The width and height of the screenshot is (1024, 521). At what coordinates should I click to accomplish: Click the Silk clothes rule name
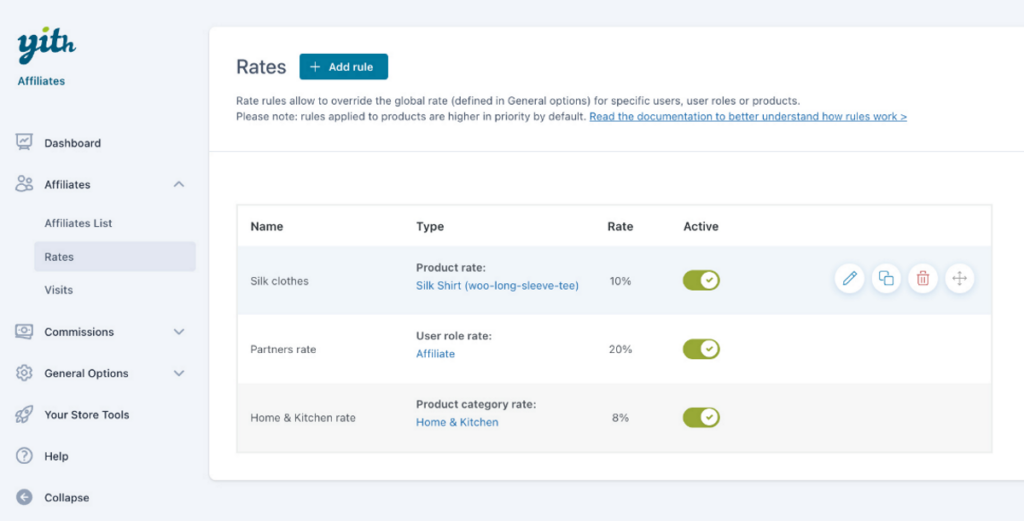(x=280, y=281)
